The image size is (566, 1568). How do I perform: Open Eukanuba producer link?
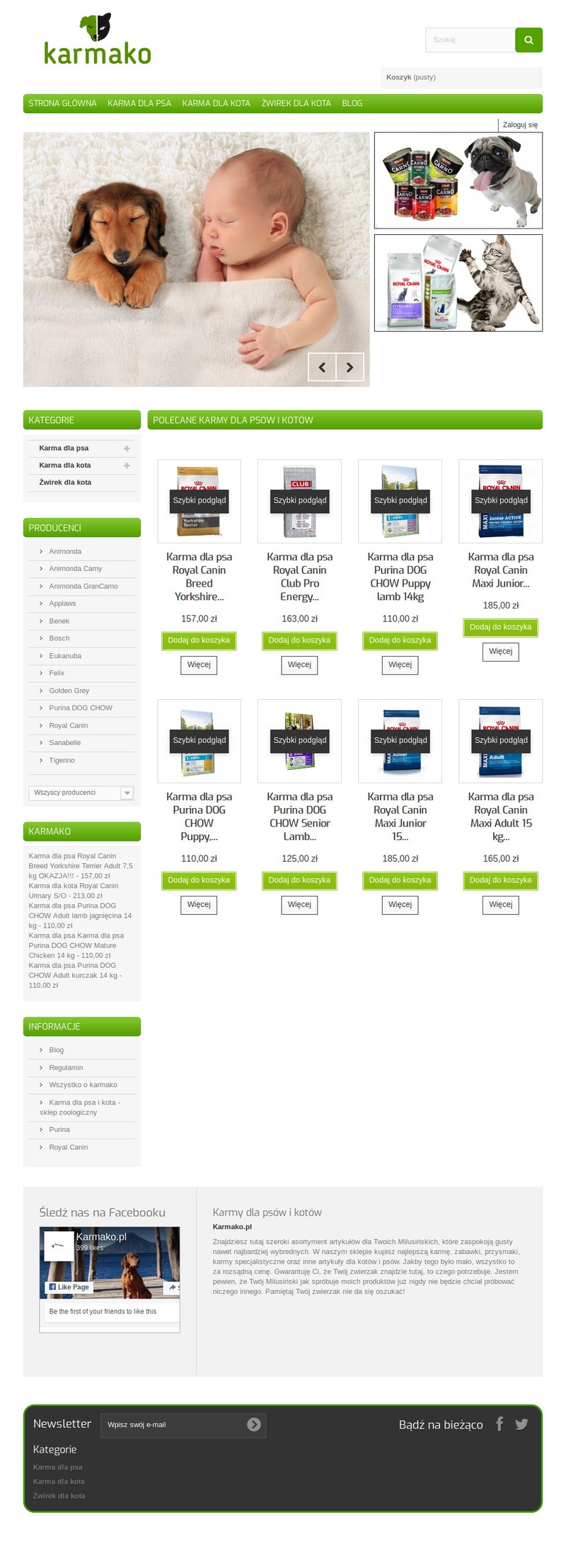pyautogui.click(x=65, y=656)
